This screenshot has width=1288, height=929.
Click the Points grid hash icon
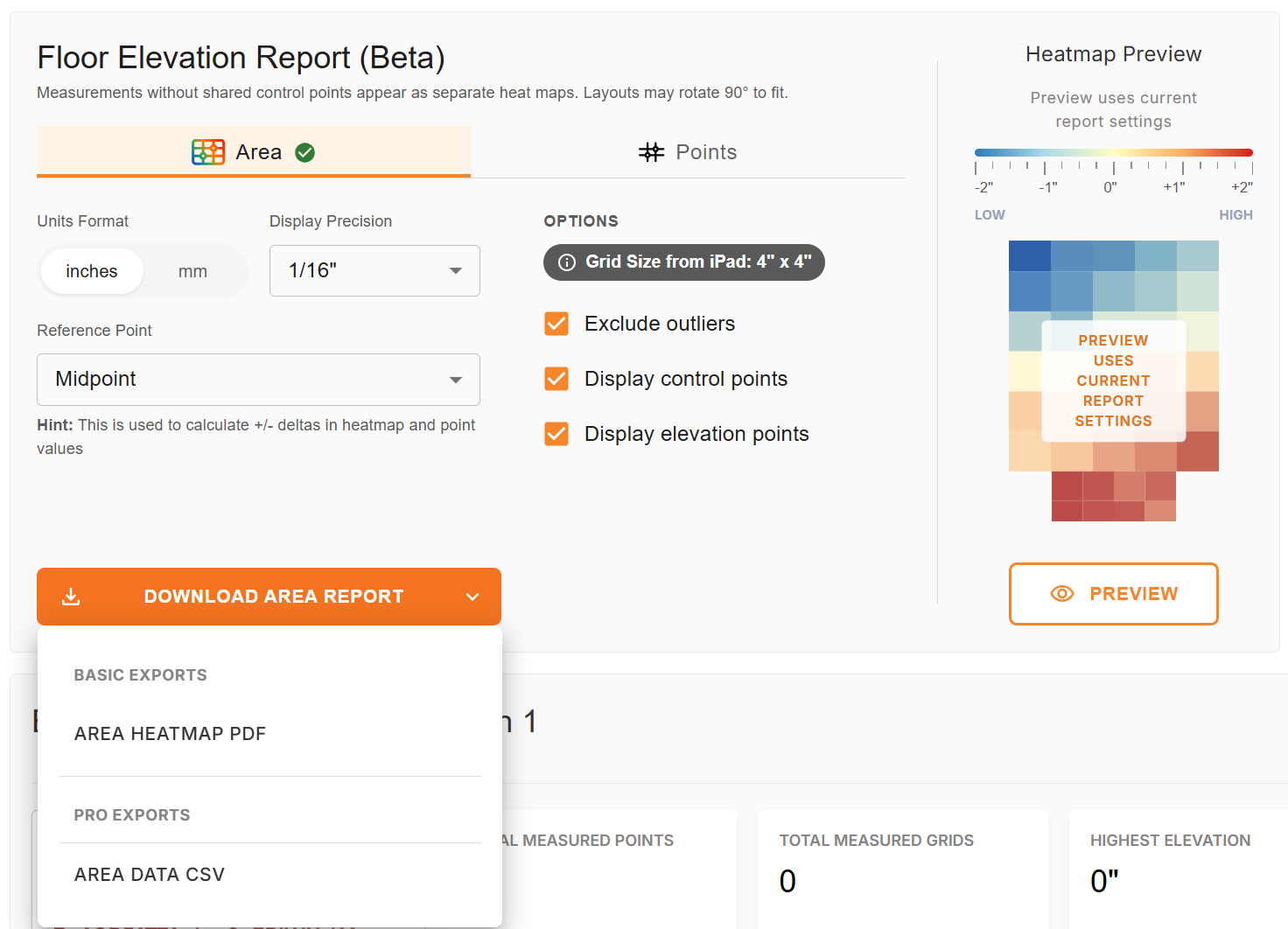click(651, 152)
